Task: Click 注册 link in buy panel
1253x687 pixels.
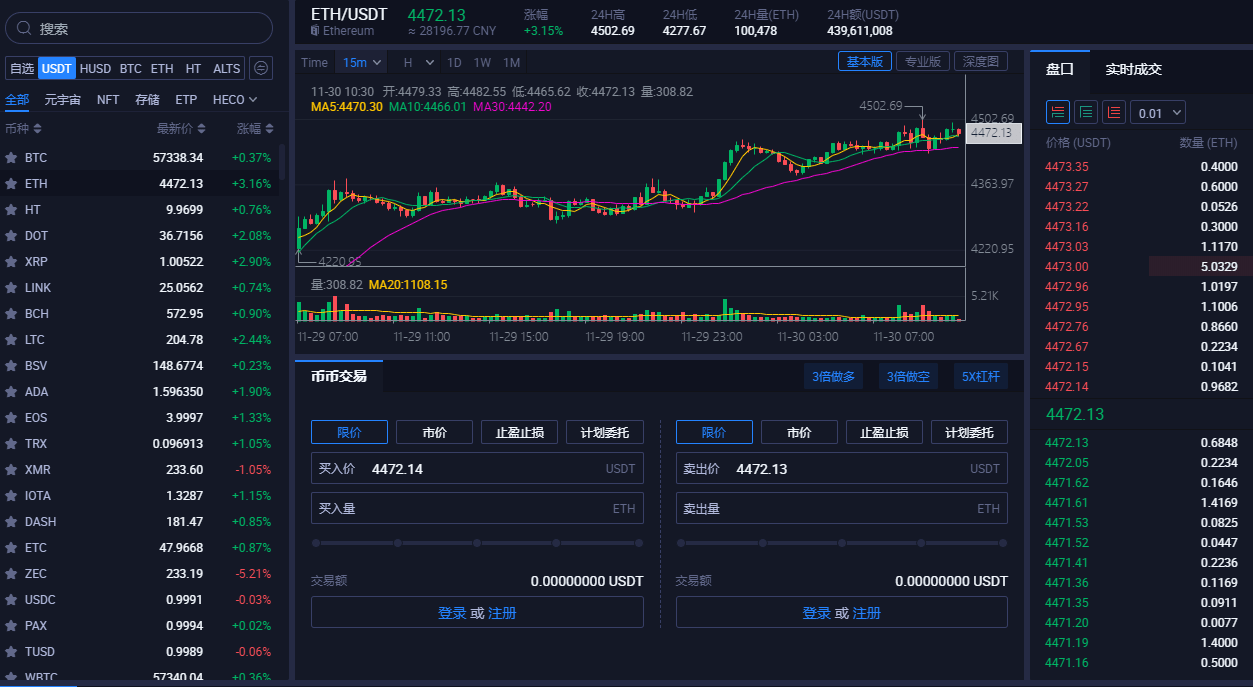Action: 502,613
